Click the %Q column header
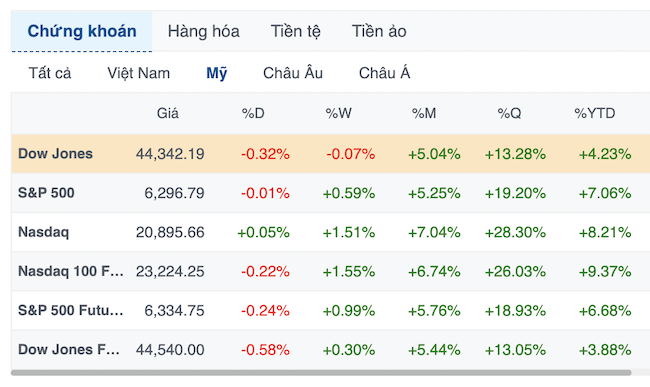This screenshot has height=387, width=650. click(509, 113)
